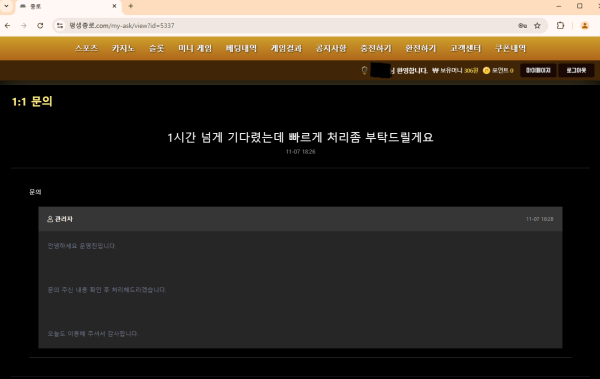Open 충전하기 page
Screen dimensions: 600x379
tap(376, 48)
